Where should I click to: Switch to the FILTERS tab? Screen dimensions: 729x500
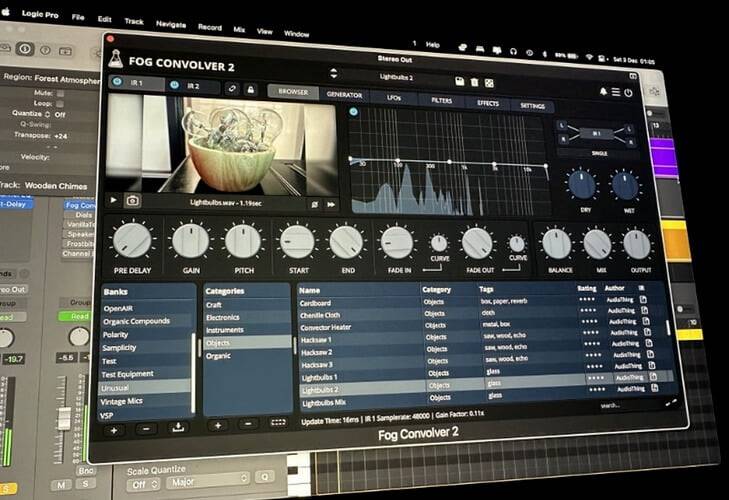[x=441, y=100]
